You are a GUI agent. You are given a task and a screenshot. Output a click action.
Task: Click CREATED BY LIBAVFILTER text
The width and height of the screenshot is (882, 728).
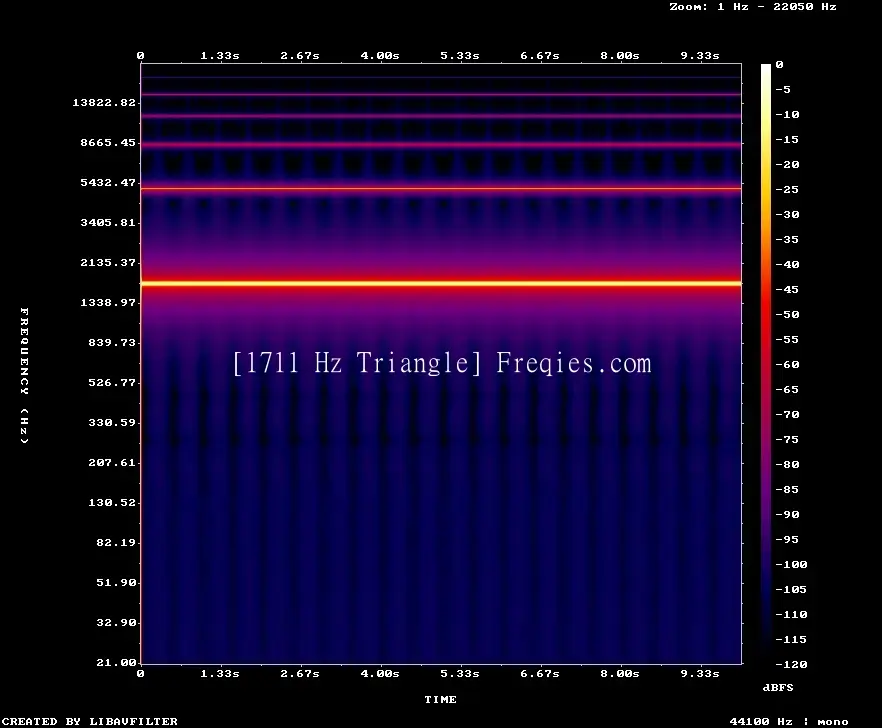(x=89, y=721)
